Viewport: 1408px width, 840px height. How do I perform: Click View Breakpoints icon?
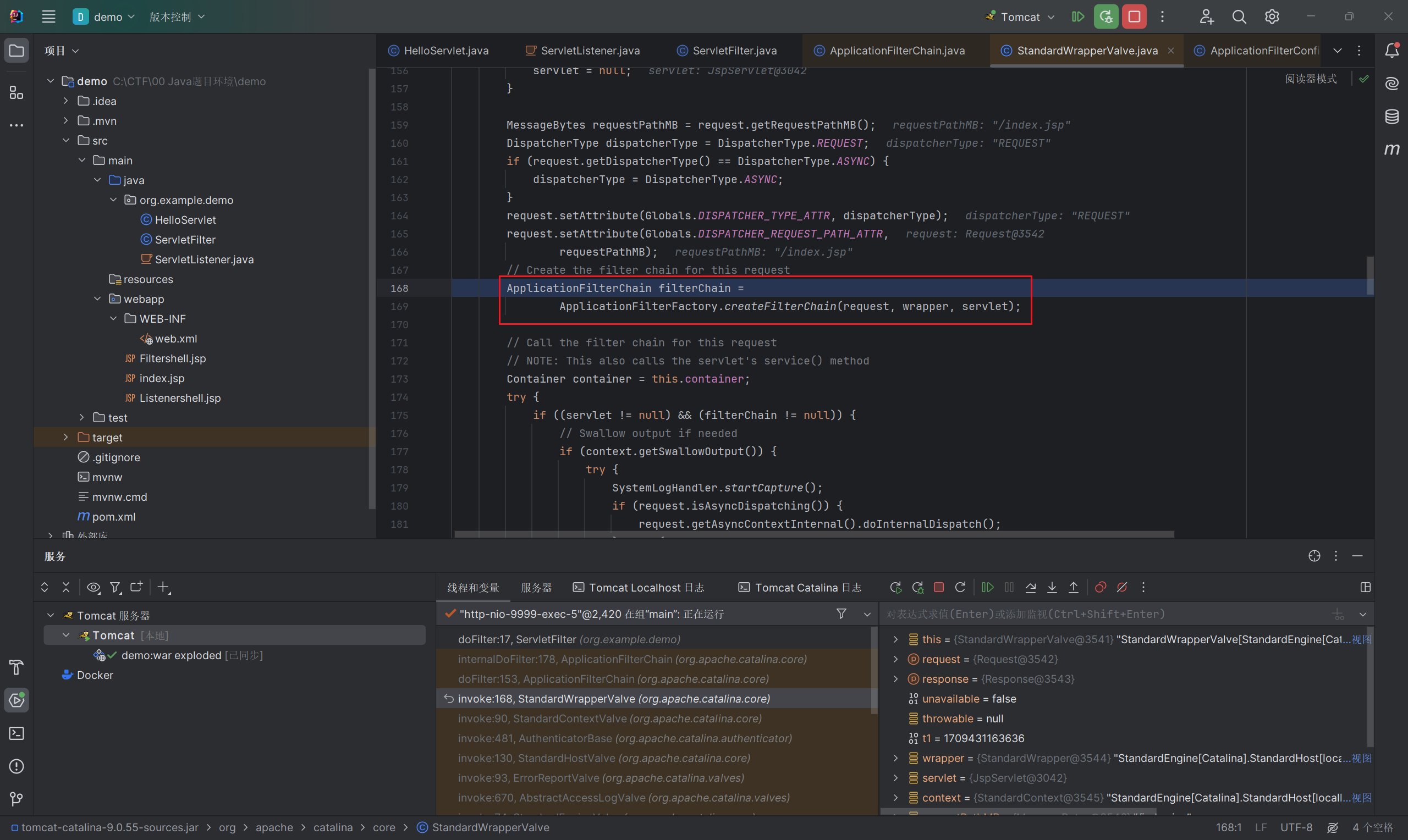click(x=1101, y=588)
